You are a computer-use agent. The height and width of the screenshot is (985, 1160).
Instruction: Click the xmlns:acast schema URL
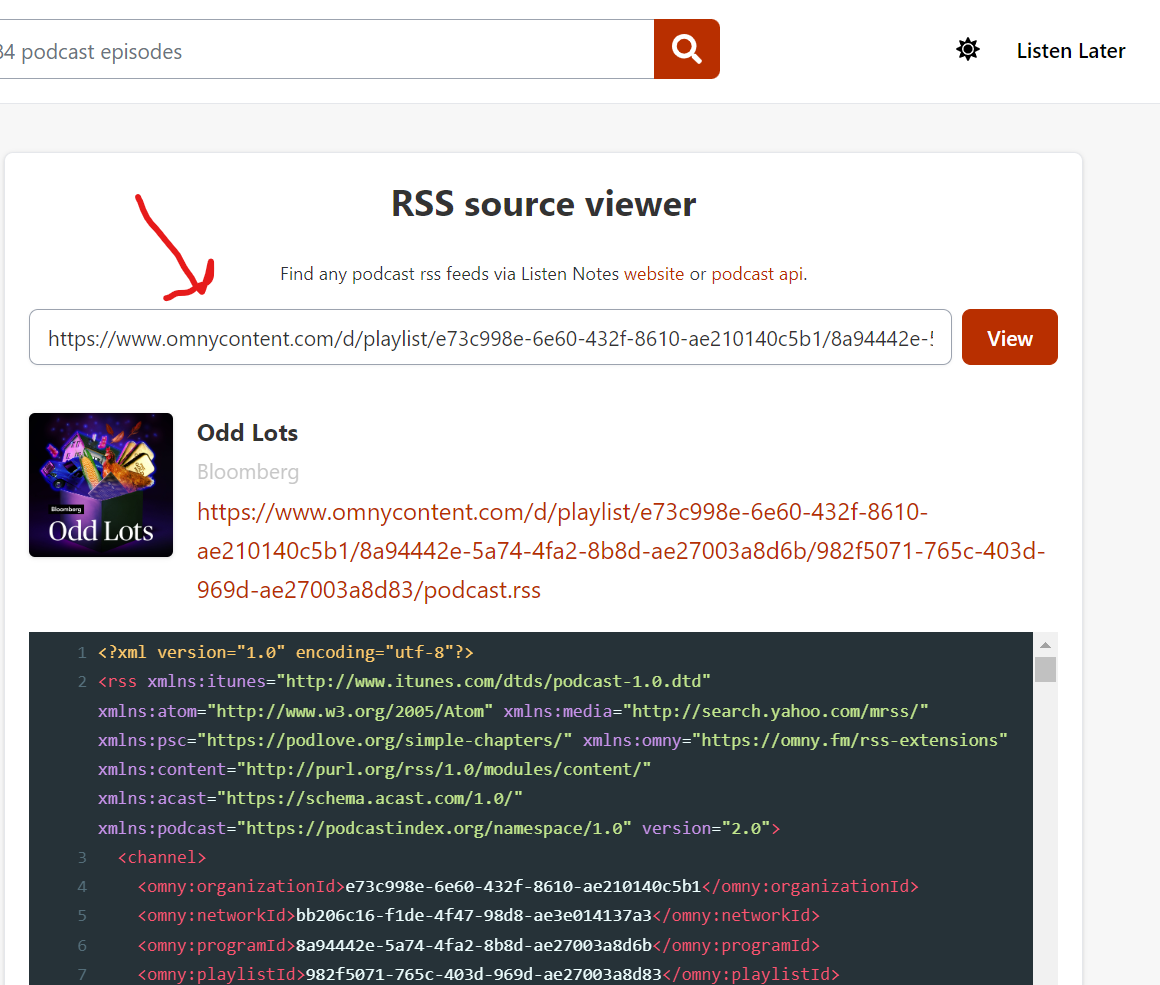coord(370,799)
